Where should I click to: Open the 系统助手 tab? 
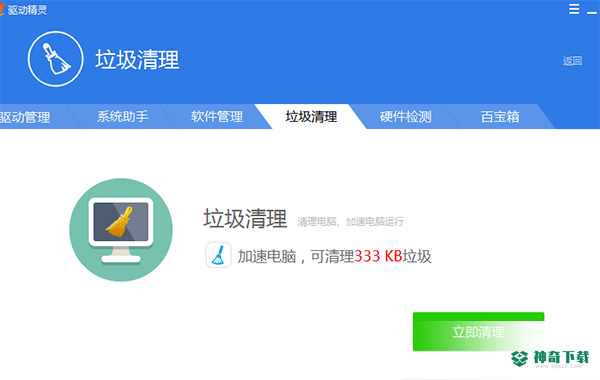click(x=122, y=116)
